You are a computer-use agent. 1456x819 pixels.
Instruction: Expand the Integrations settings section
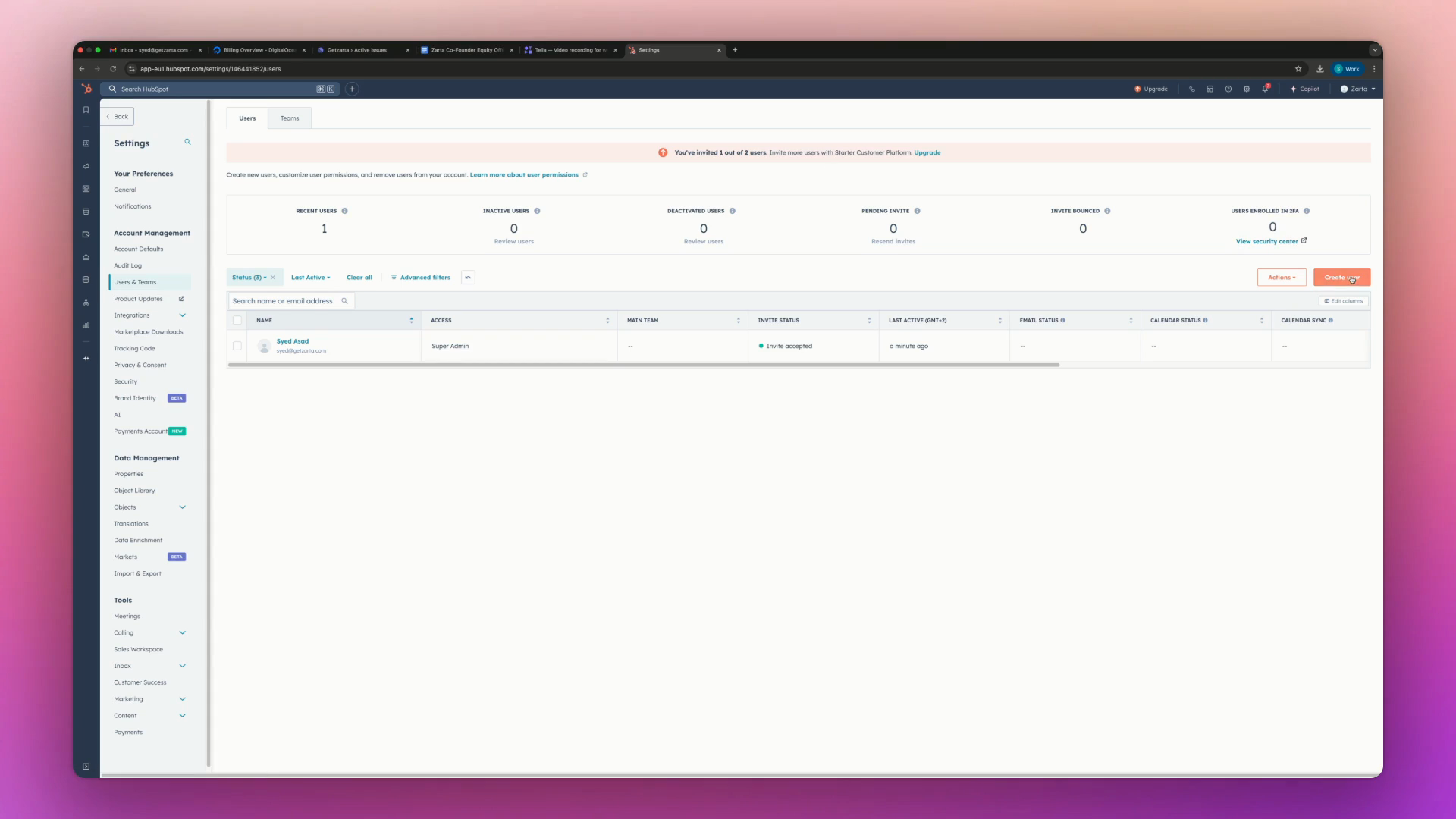[x=182, y=315]
